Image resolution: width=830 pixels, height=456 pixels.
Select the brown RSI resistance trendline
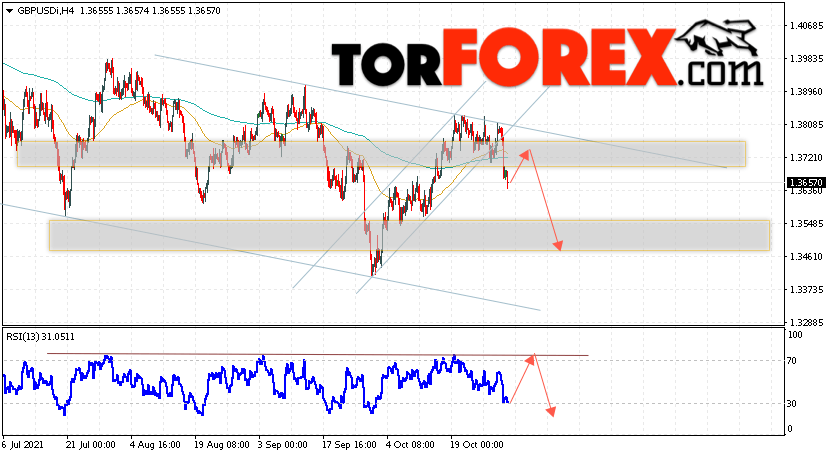[x=318, y=354]
